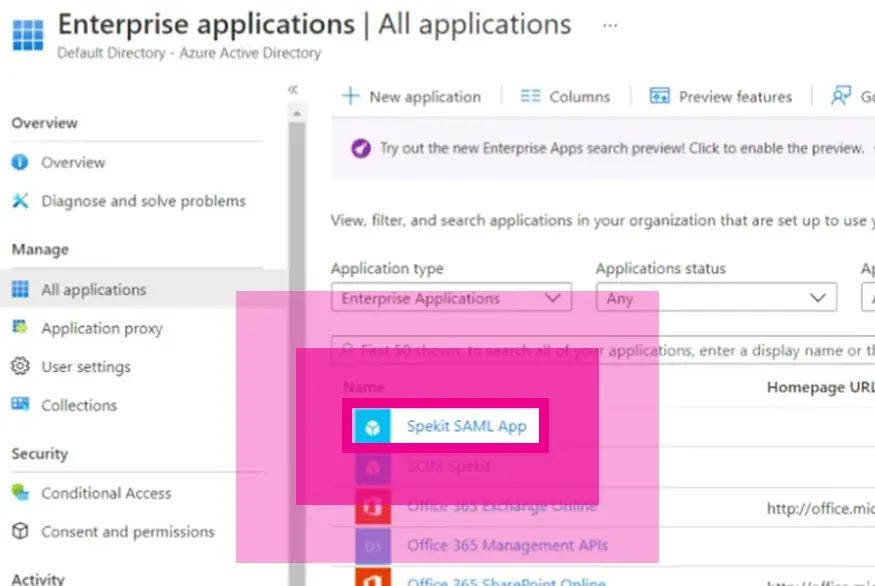
Task: Expand the Applications status dropdown
Action: click(x=715, y=297)
